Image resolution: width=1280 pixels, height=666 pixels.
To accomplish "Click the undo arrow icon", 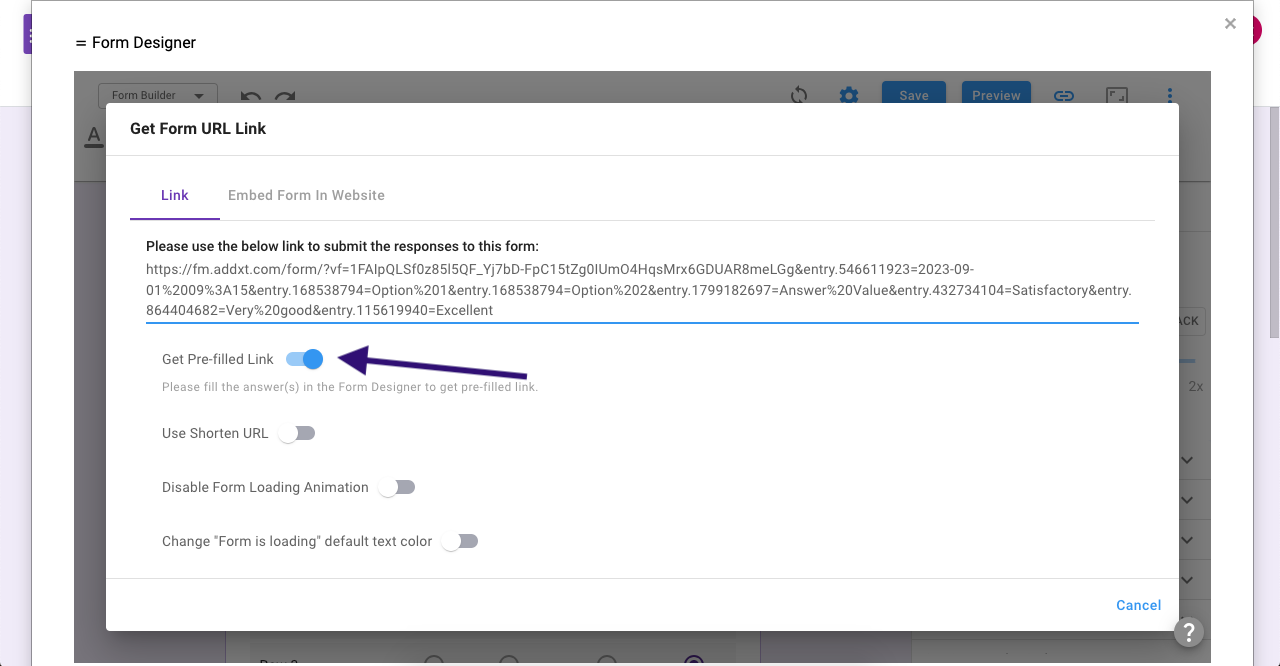I will click(x=251, y=97).
